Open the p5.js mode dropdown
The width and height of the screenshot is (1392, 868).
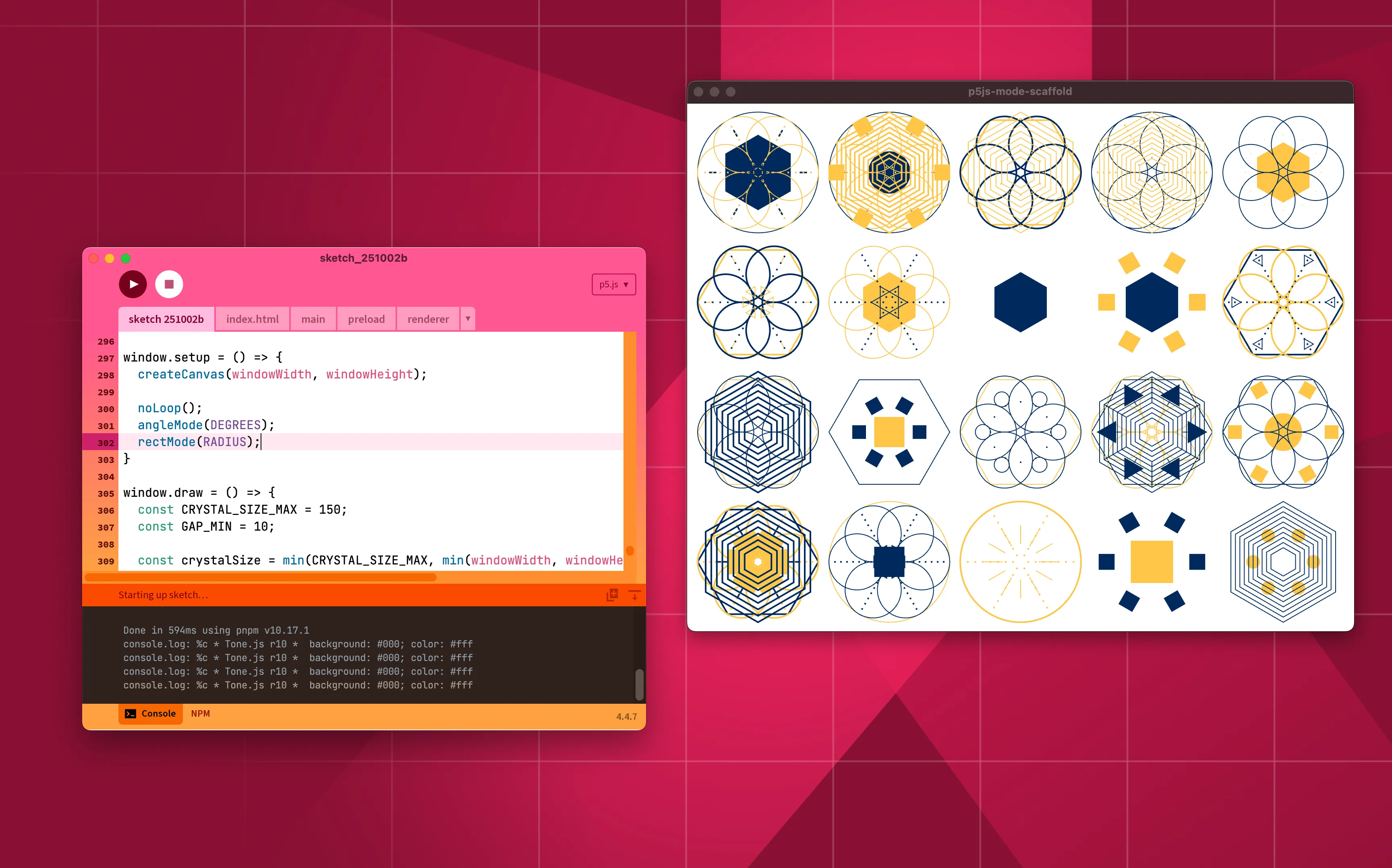pyautogui.click(x=613, y=285)
